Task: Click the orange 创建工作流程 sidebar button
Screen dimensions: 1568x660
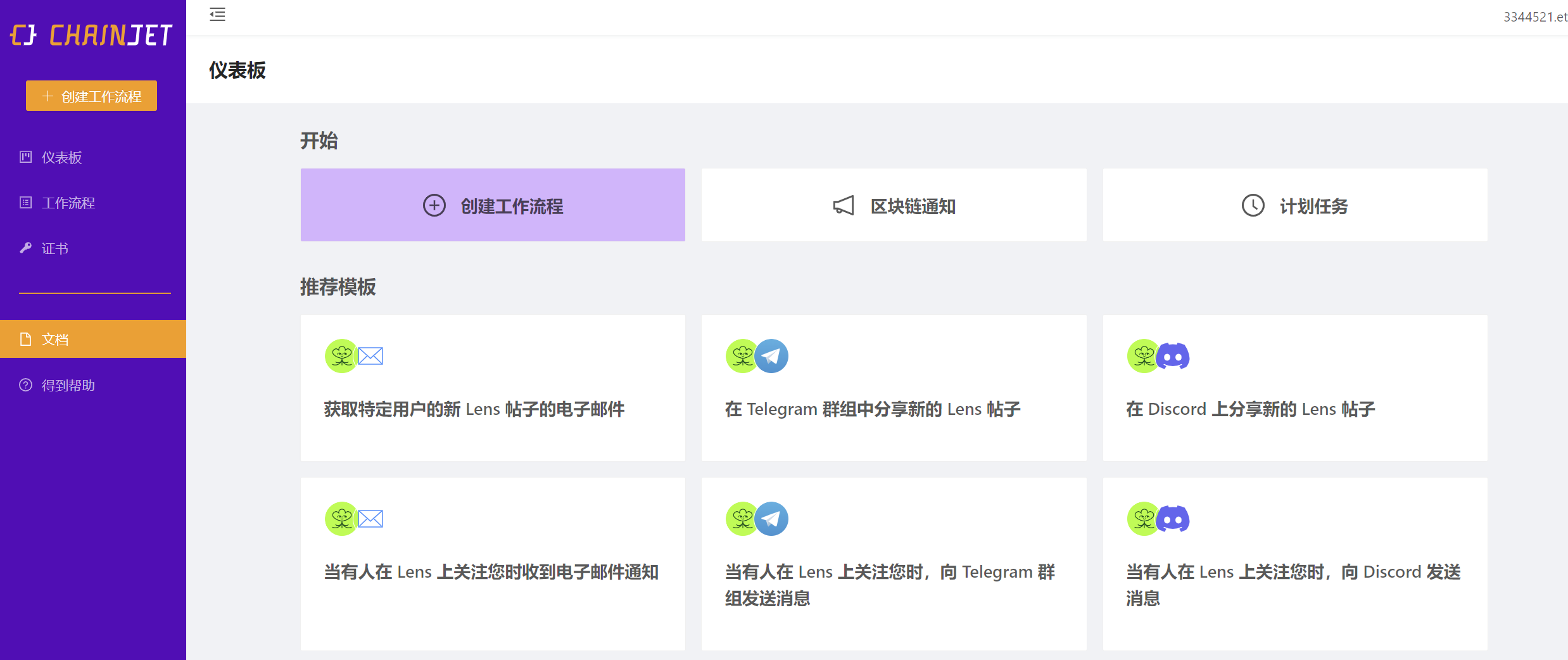Action: click(x=91, y=96)
